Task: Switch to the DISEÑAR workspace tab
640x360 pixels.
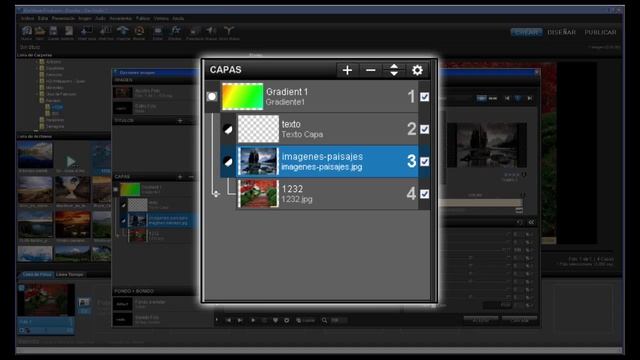Action: point(562,32)
